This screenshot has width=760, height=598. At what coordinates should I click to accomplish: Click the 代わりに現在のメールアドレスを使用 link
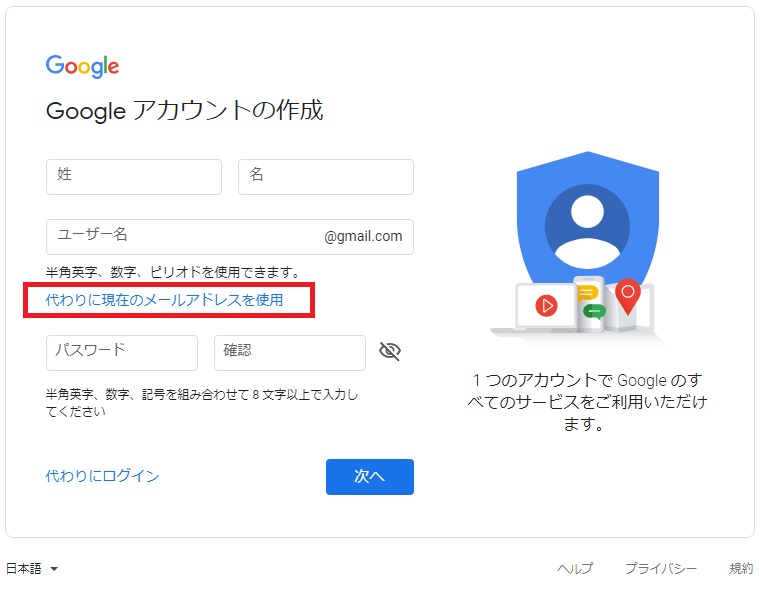[x=165, y=299]
